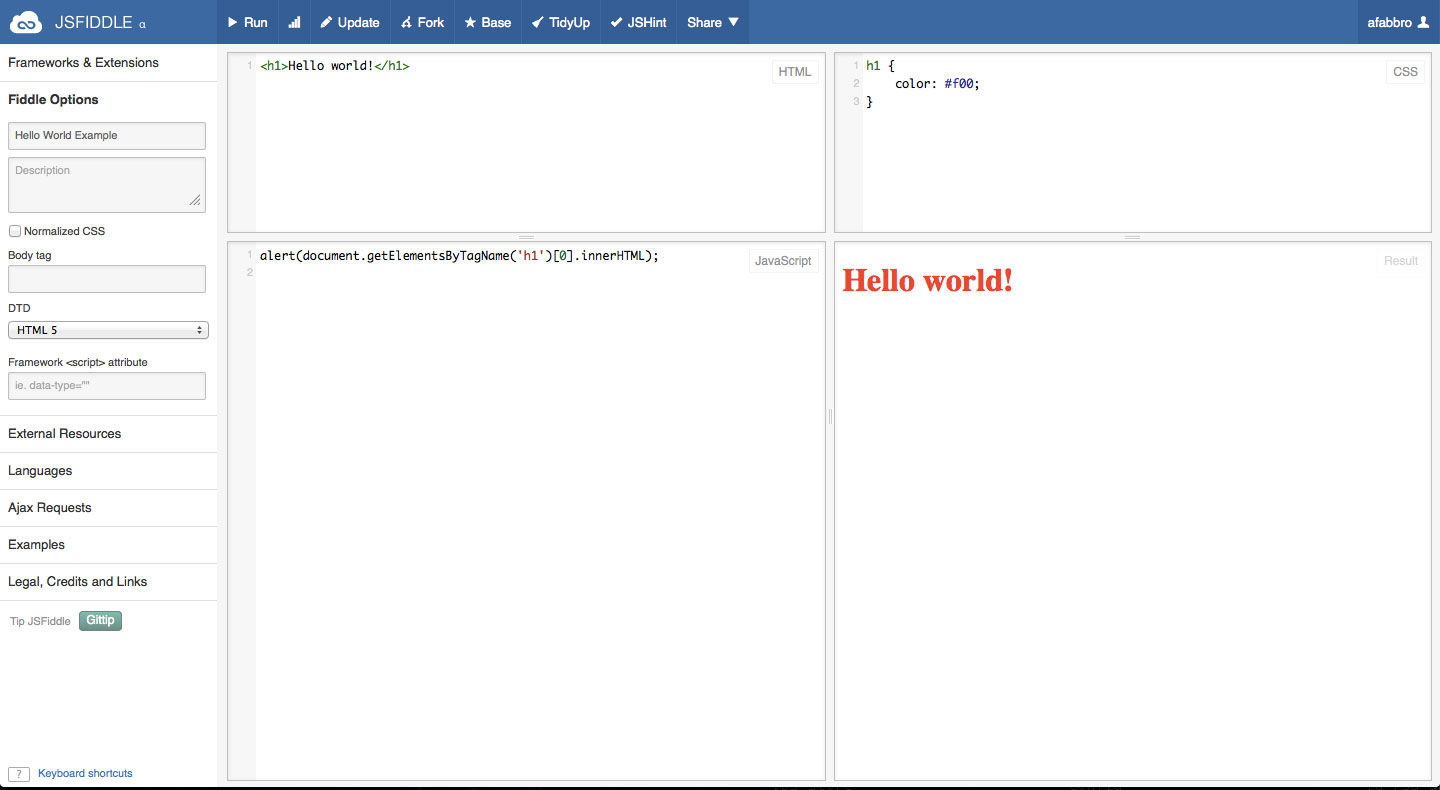
Task: Expand the Ajax Requests section
Action: tap(108, 508)
